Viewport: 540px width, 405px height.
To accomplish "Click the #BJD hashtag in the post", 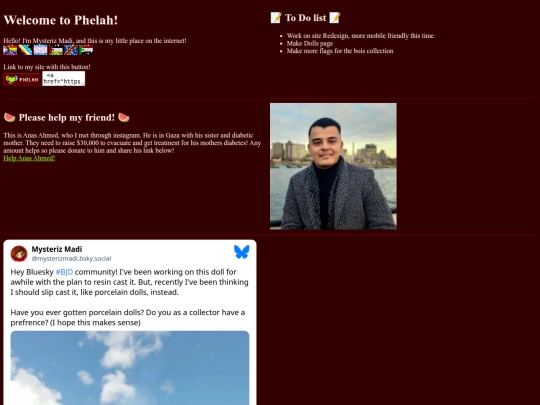I will coord(64,272).
